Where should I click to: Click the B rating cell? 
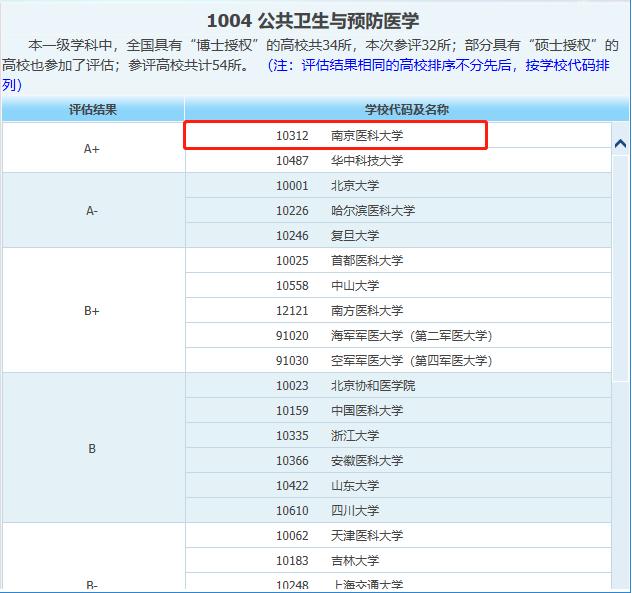point(93,448)
